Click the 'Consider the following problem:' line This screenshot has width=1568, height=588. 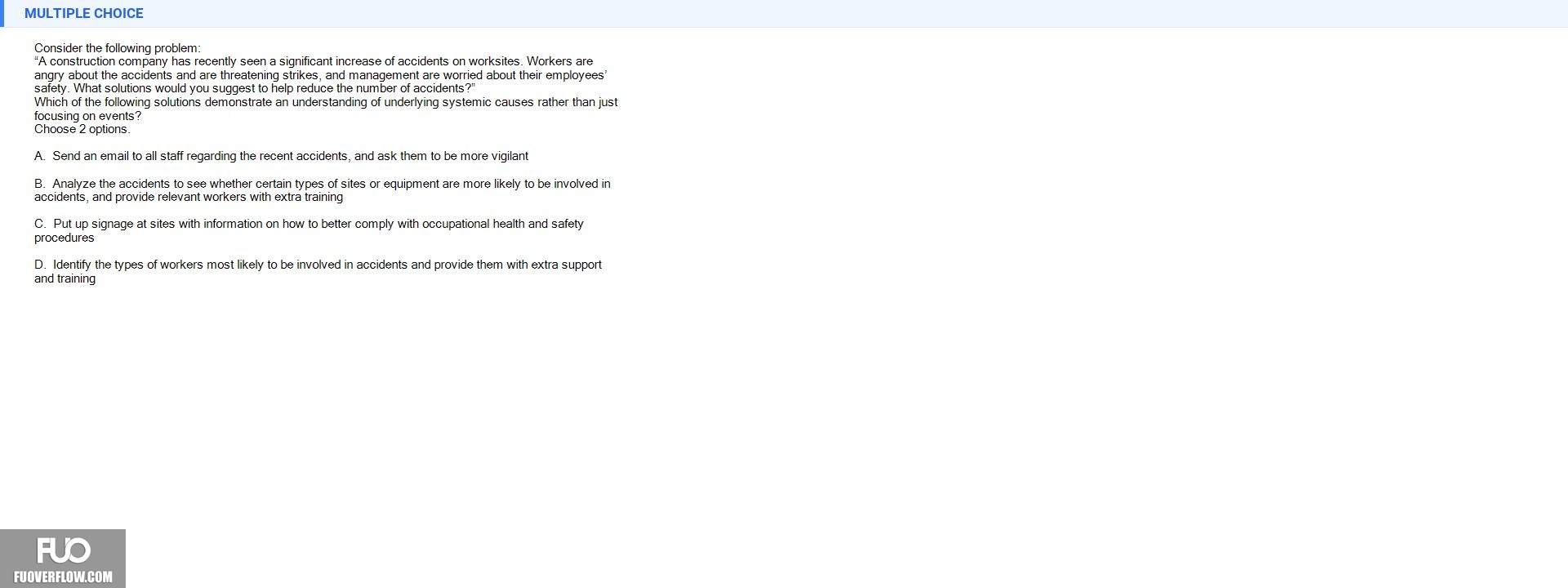coord(118,48)
